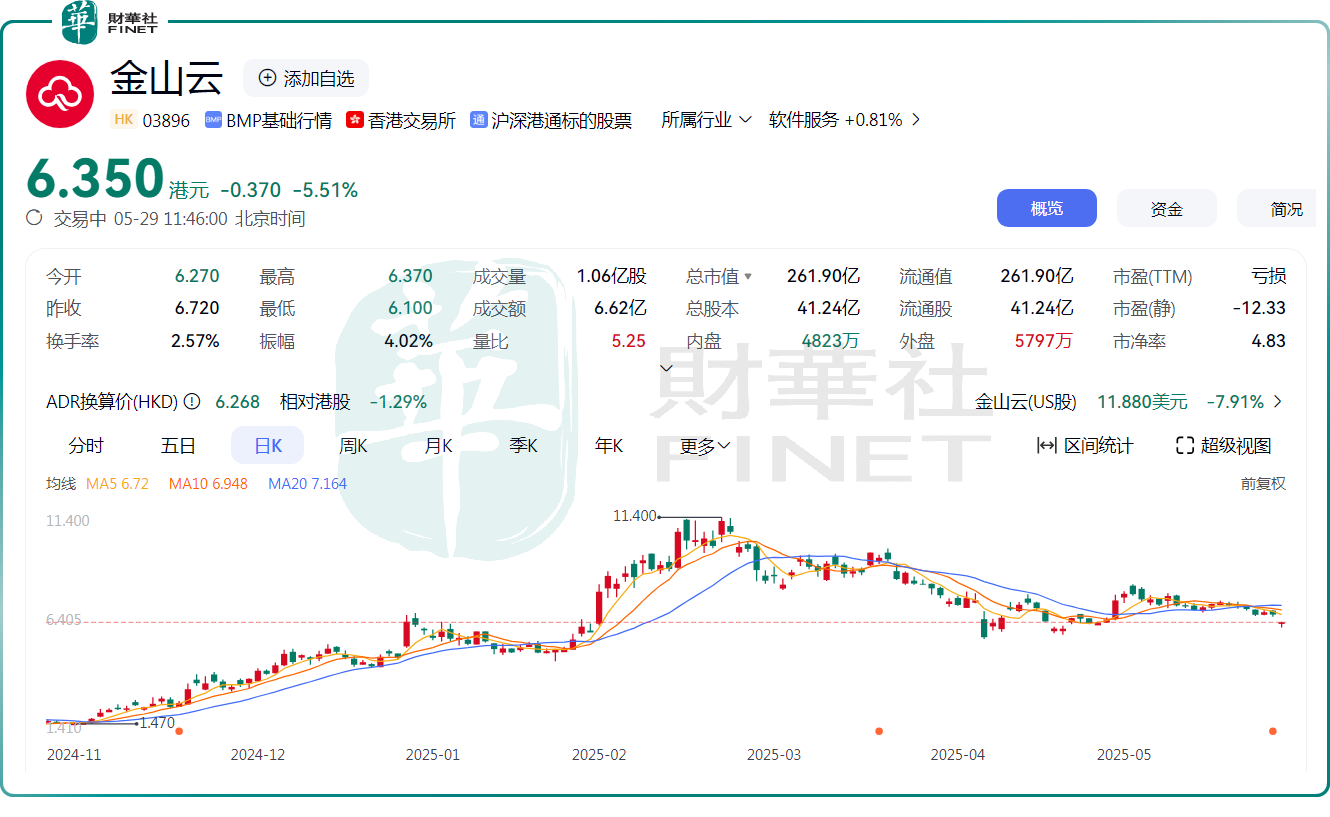Click the 市净率 value 4.83

coord(1269,341)
